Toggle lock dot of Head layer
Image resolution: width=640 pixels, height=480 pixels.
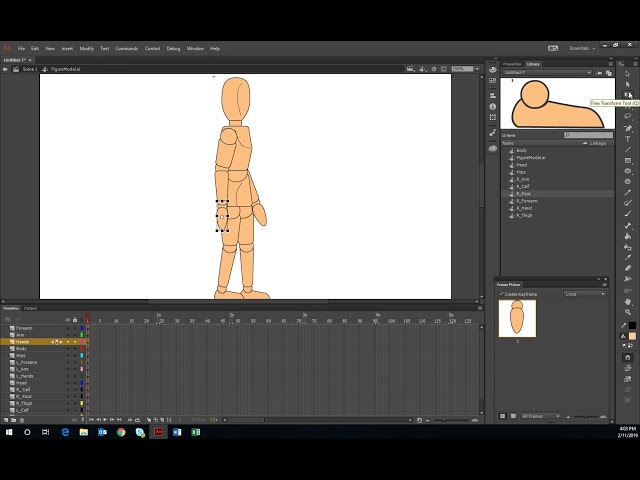tap(75, 383)
